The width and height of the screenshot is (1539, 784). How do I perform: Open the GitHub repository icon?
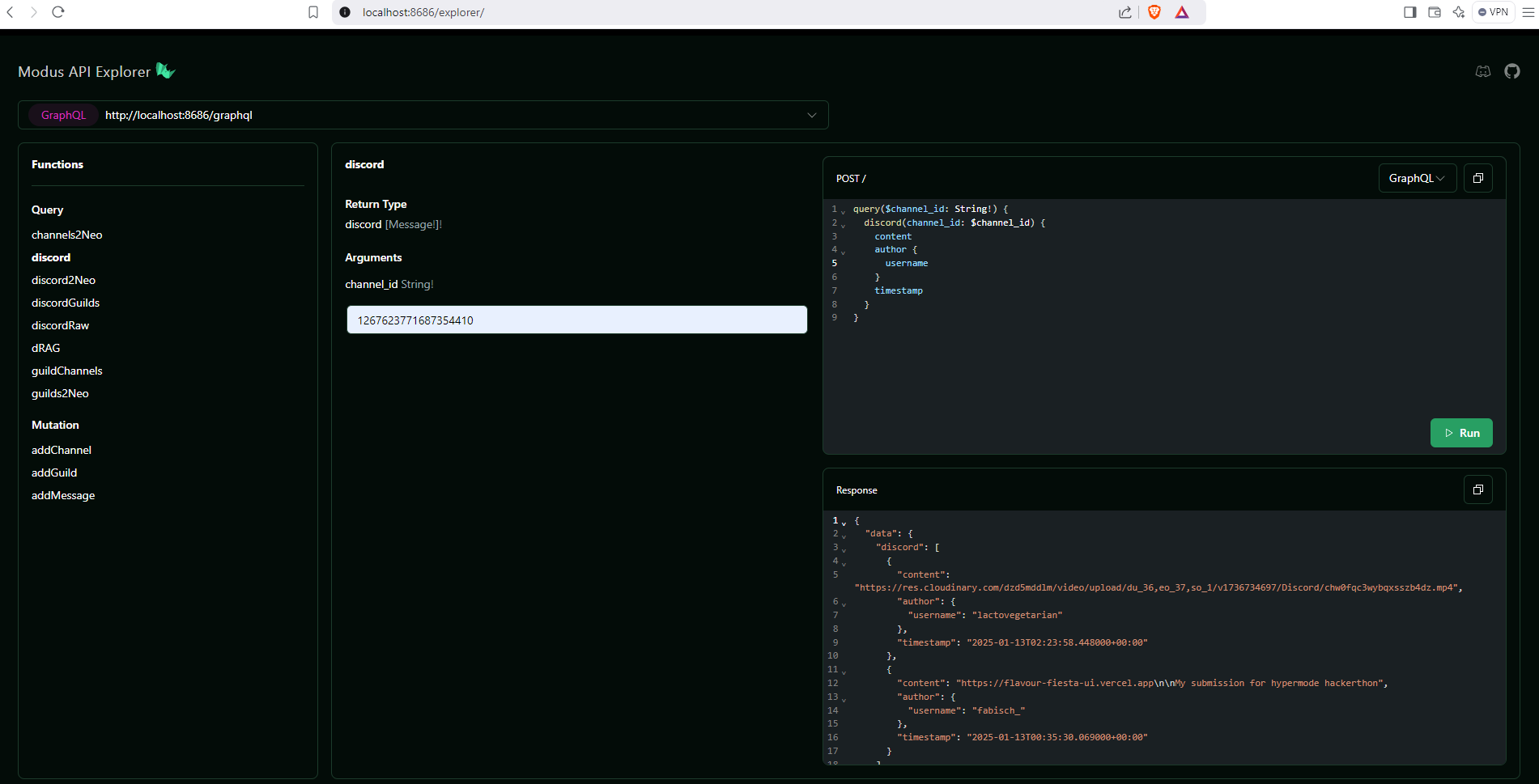pos(1512,71)
